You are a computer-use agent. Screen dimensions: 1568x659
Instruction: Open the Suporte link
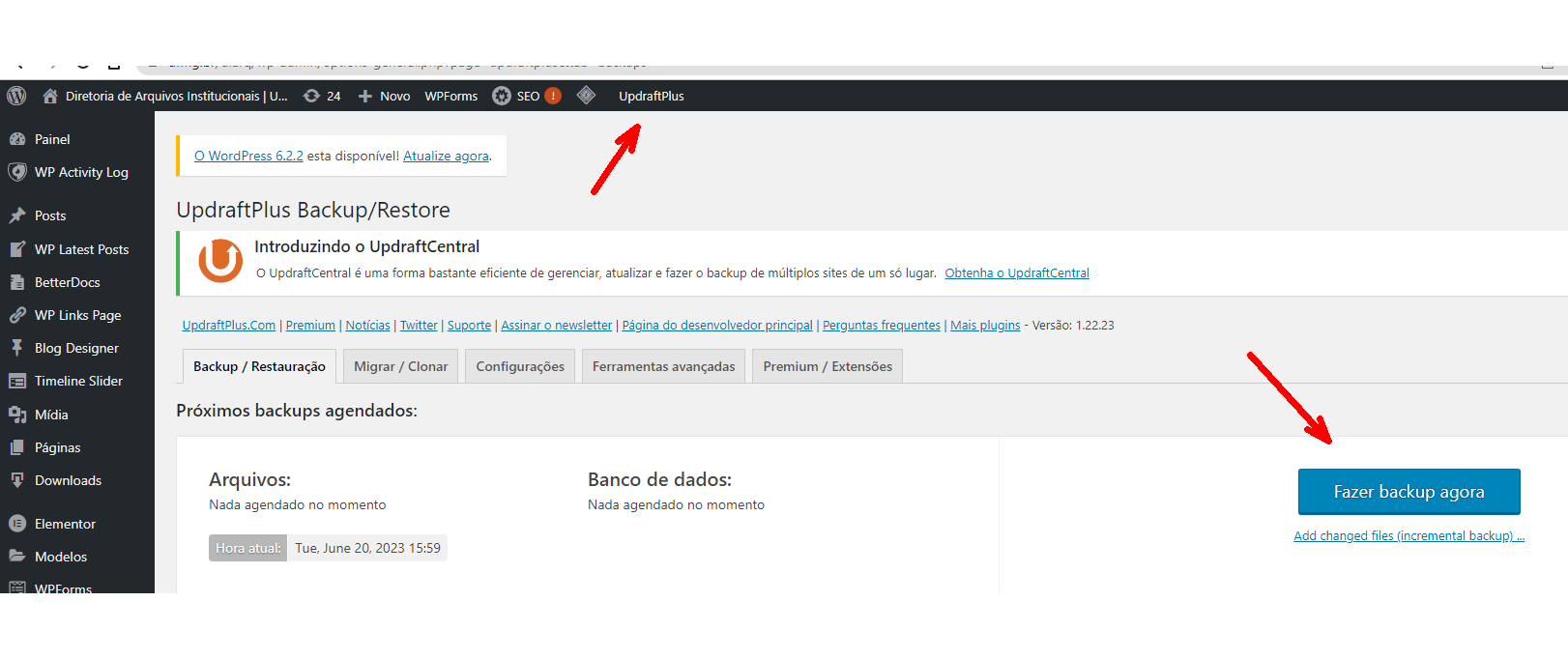click(x=469, y=326)
